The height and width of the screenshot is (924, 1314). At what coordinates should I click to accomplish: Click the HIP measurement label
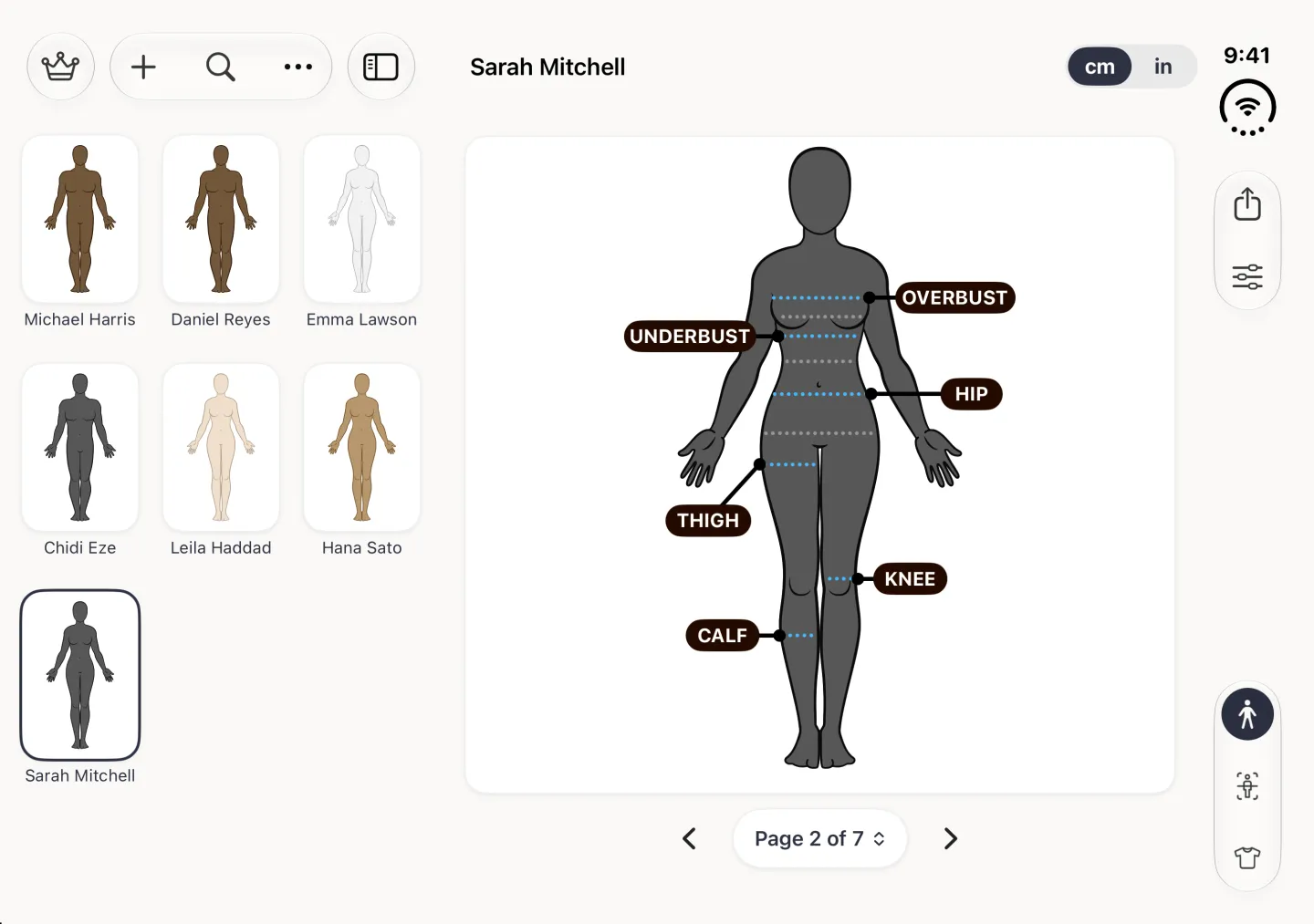point(972,394)
